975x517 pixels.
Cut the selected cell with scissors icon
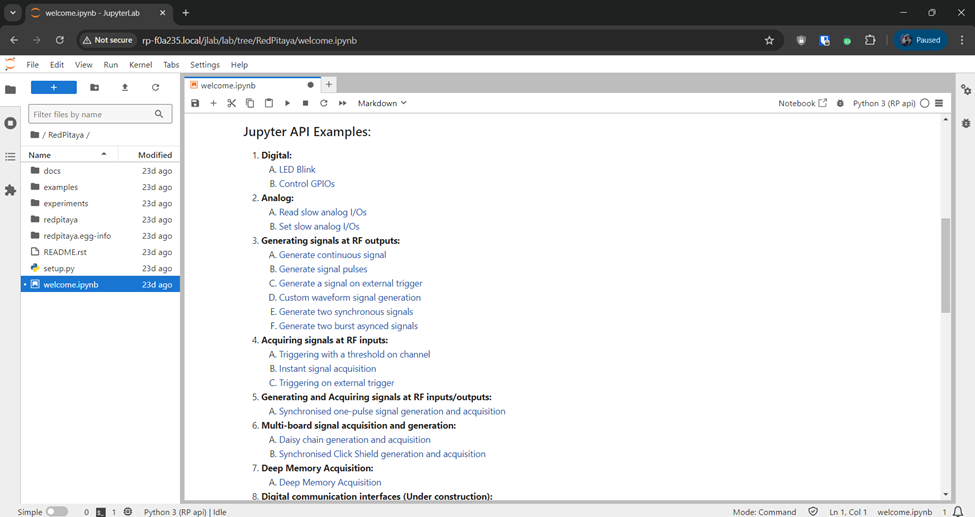[231, 103]
